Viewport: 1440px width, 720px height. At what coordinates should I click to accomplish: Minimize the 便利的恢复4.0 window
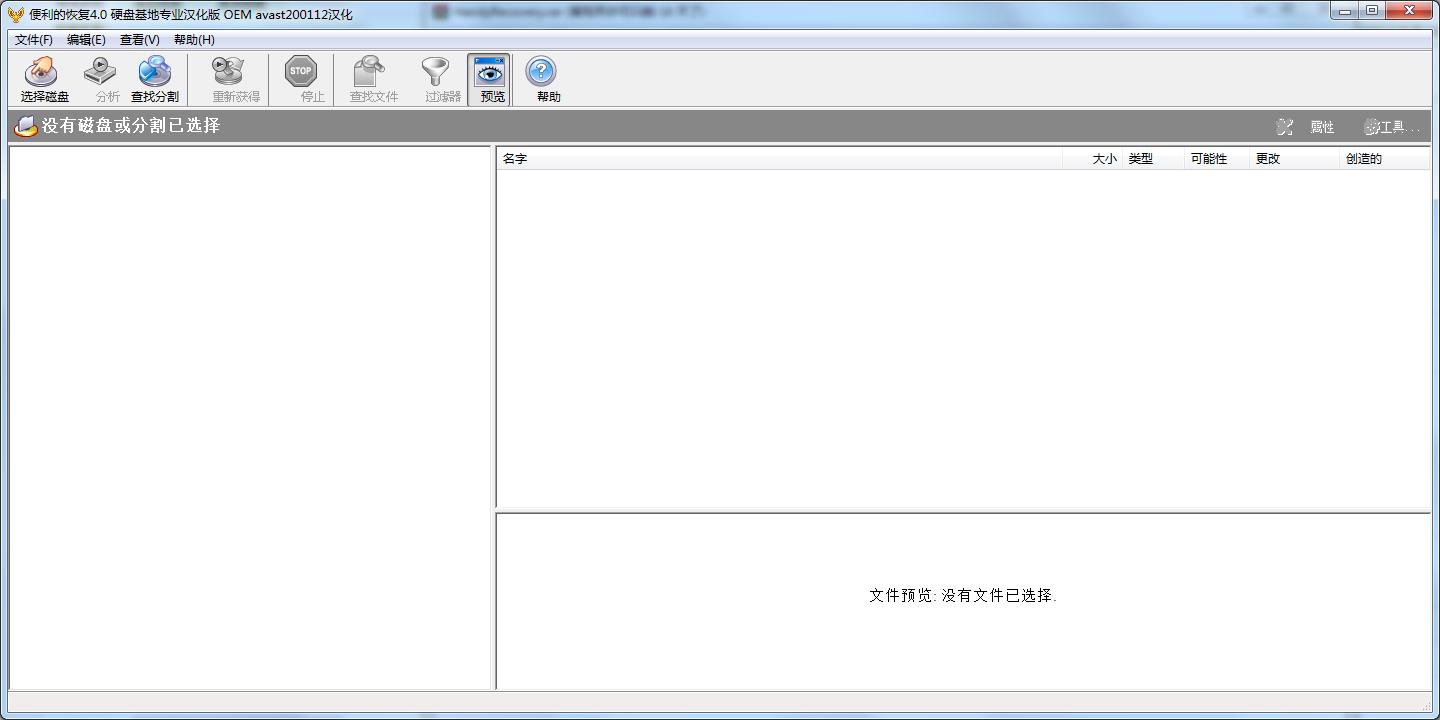coord(1345,11)
